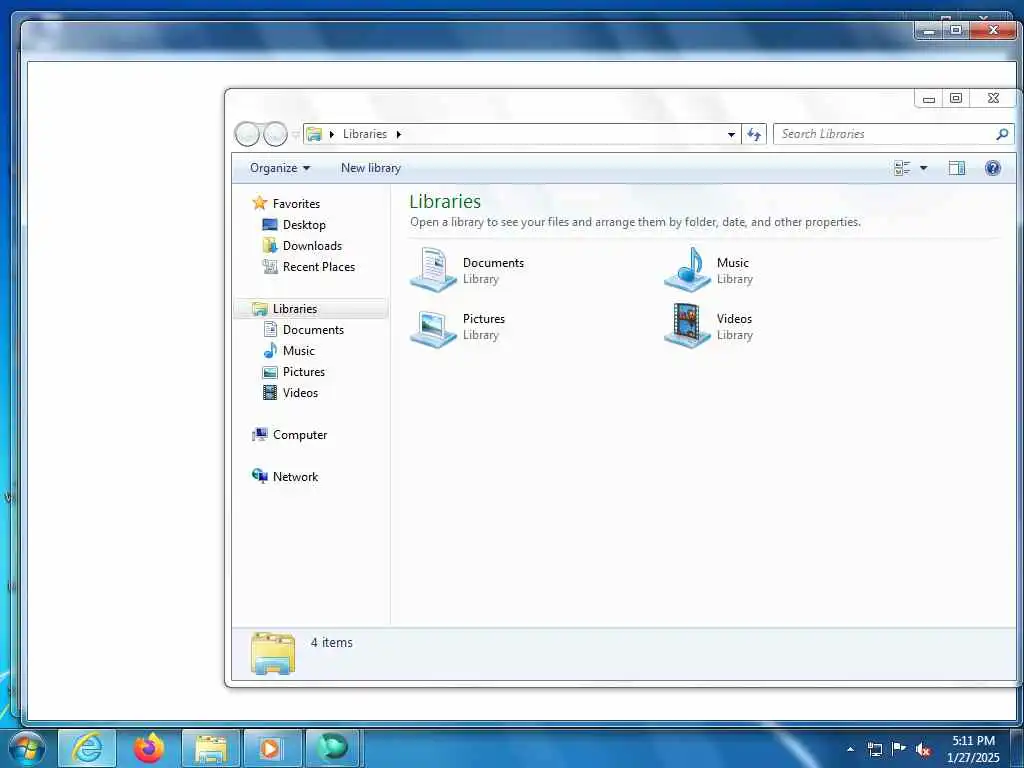Click Windows Explorer taskbar icon
The image size is (1024, 768).
click(210, 748)
